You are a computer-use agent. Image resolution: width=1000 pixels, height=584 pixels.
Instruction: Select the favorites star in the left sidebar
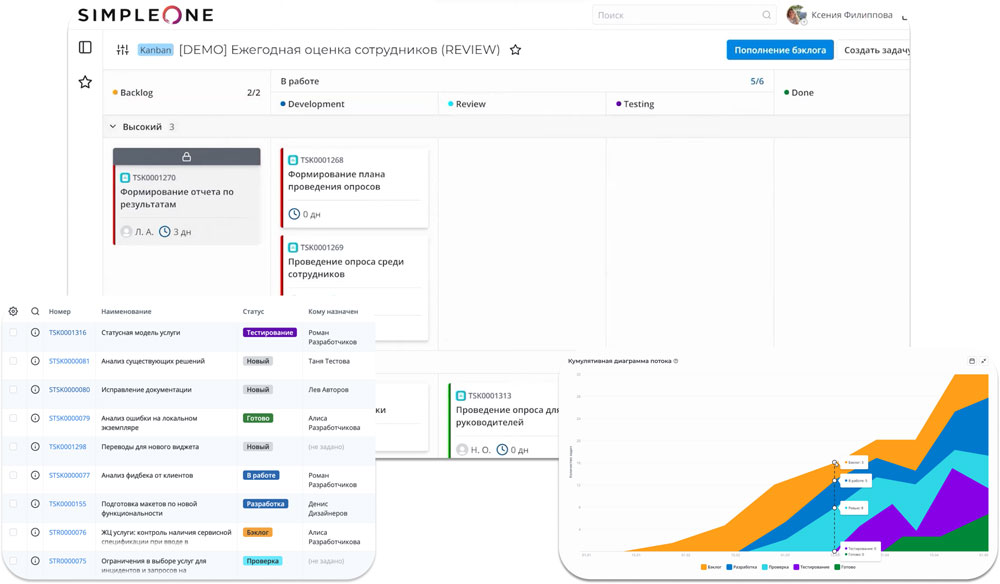pyautogui.click(x=85, y=81)
